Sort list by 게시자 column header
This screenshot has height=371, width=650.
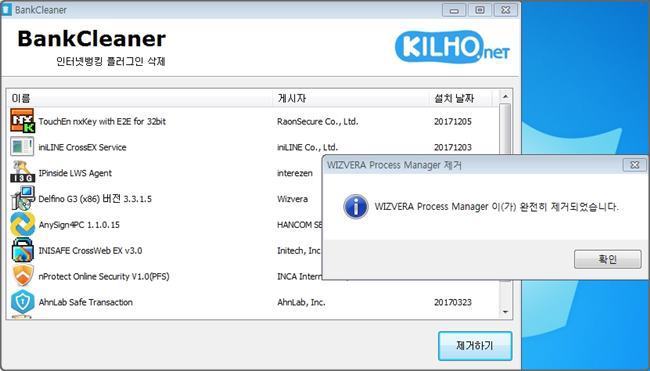tap(352, 98)
